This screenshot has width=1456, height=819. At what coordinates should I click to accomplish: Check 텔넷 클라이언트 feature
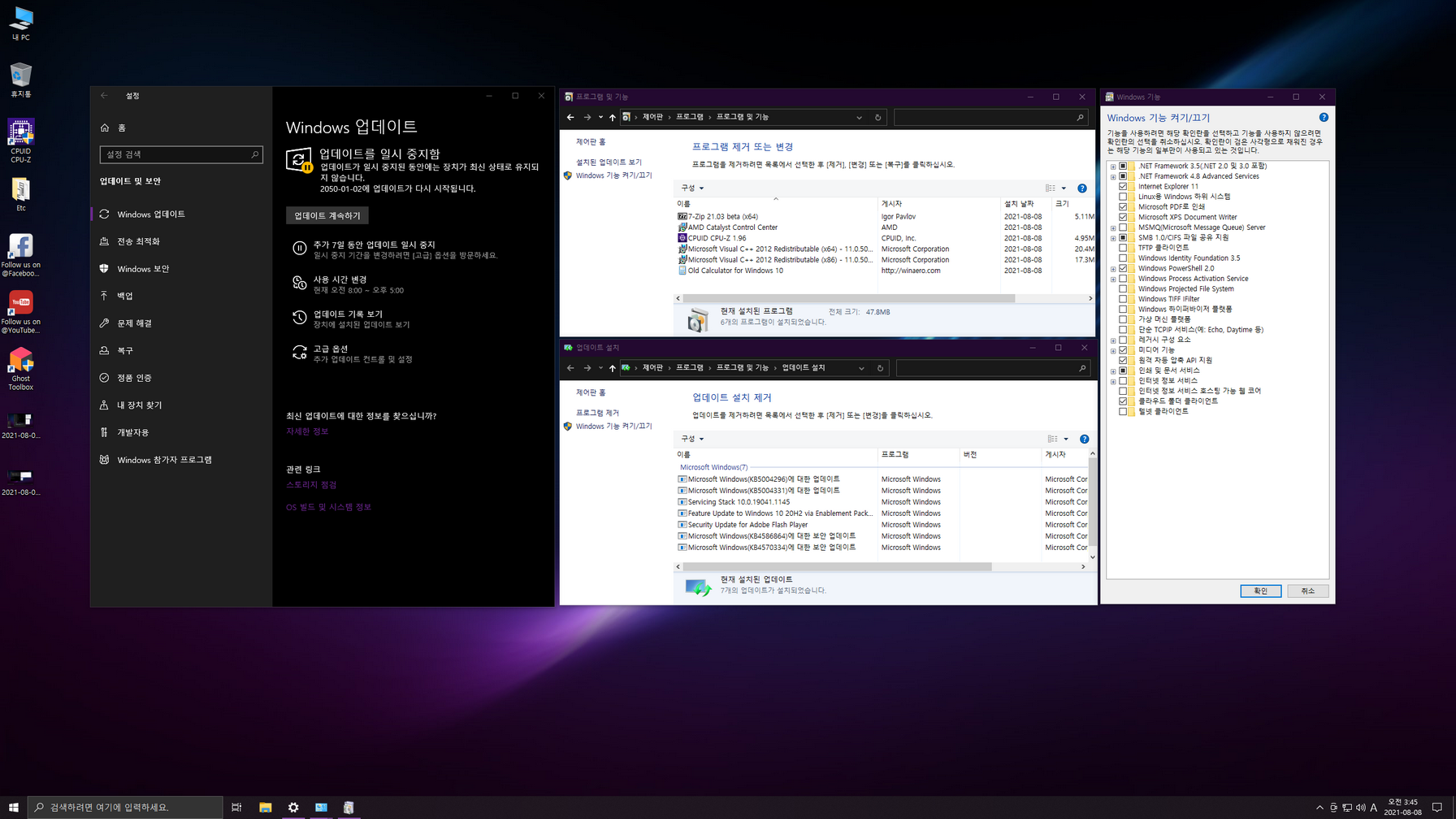pos(1123,411)
